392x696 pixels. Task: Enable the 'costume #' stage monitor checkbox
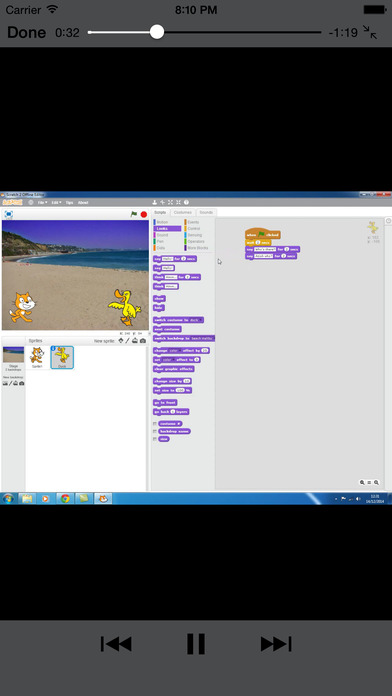coord(155,424)
